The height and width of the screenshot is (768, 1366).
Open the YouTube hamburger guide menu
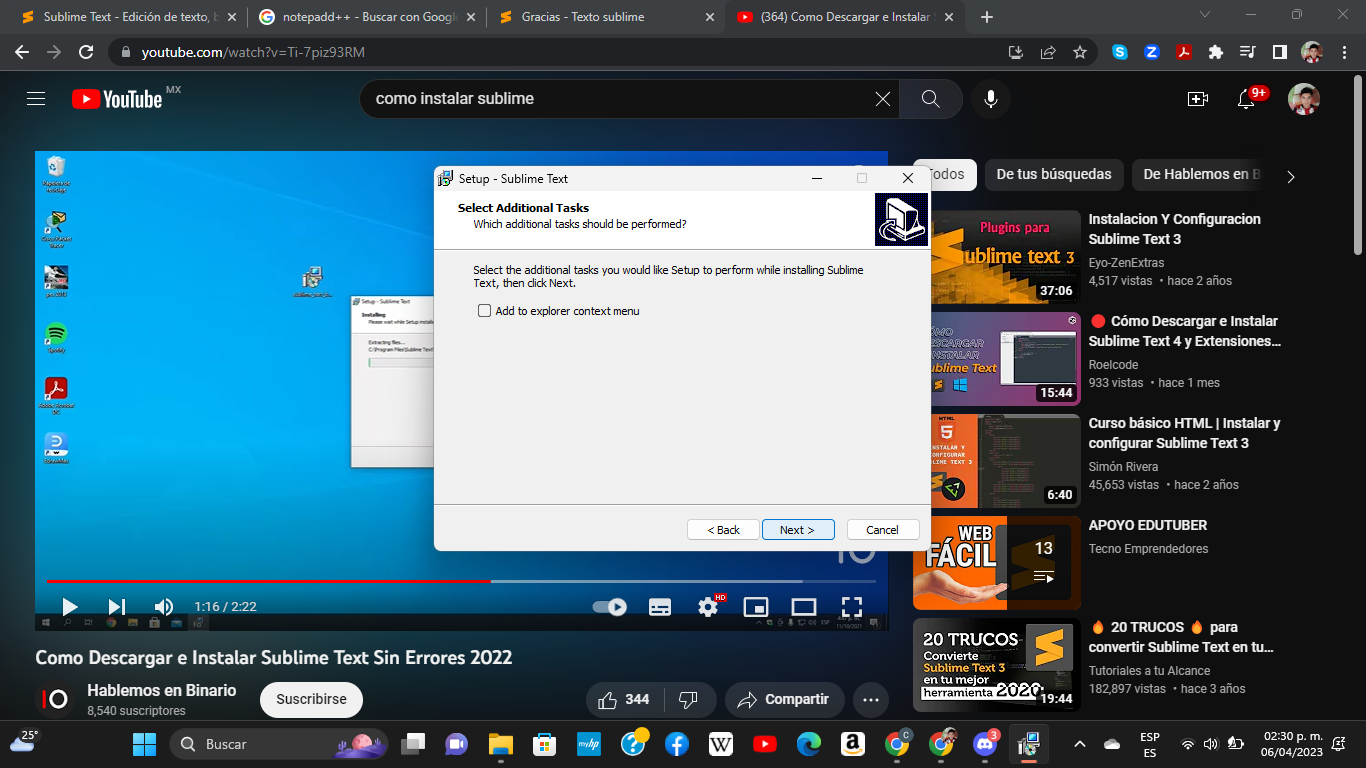tap(36, 99)
